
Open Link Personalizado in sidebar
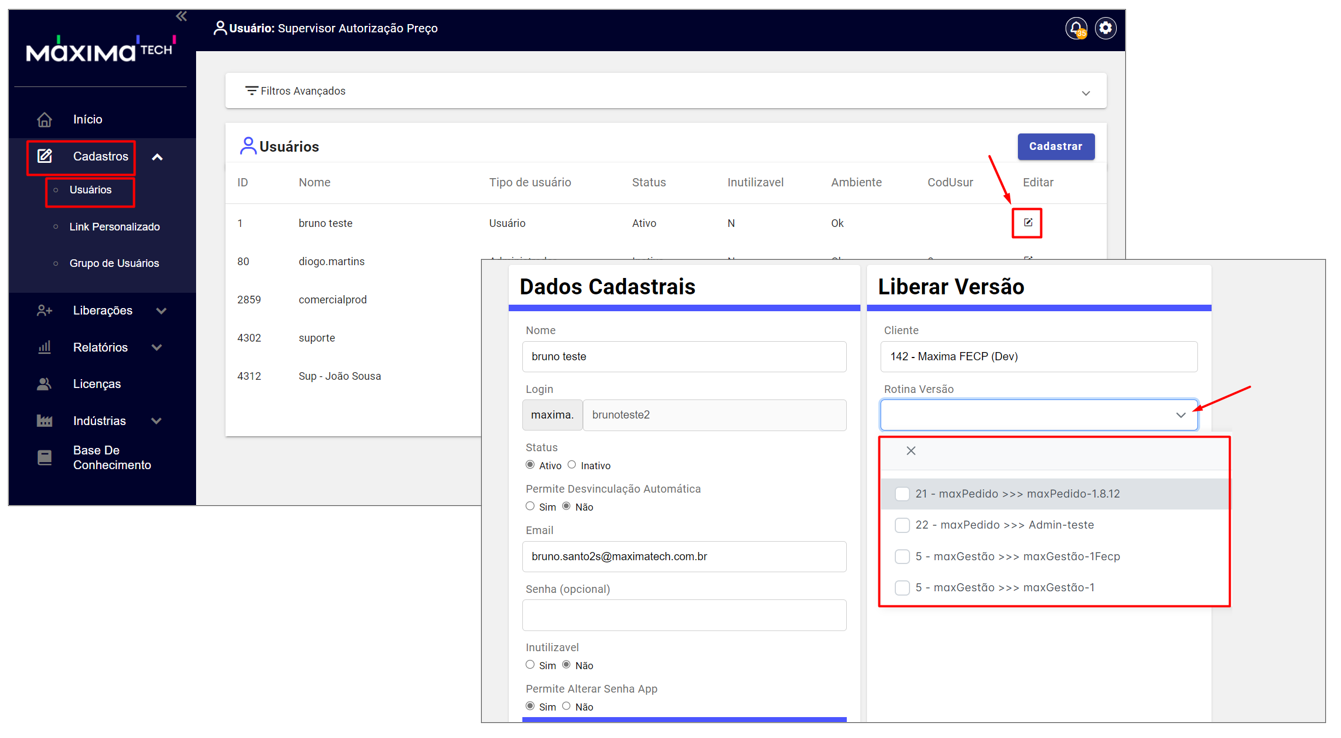point(114,227)
